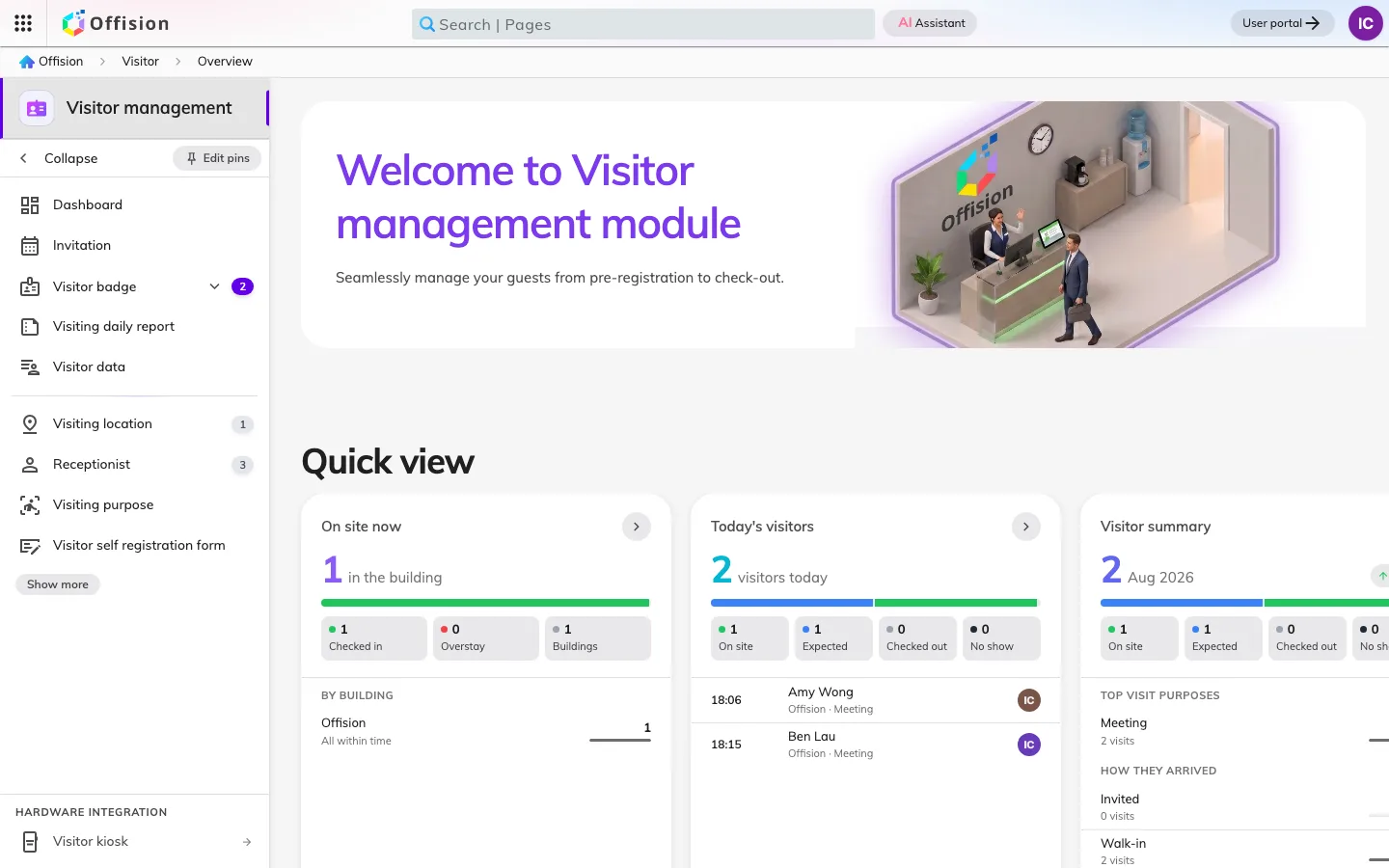Click the Invitation calendar icon
The image size is (1389, 868).
(30, 246)
